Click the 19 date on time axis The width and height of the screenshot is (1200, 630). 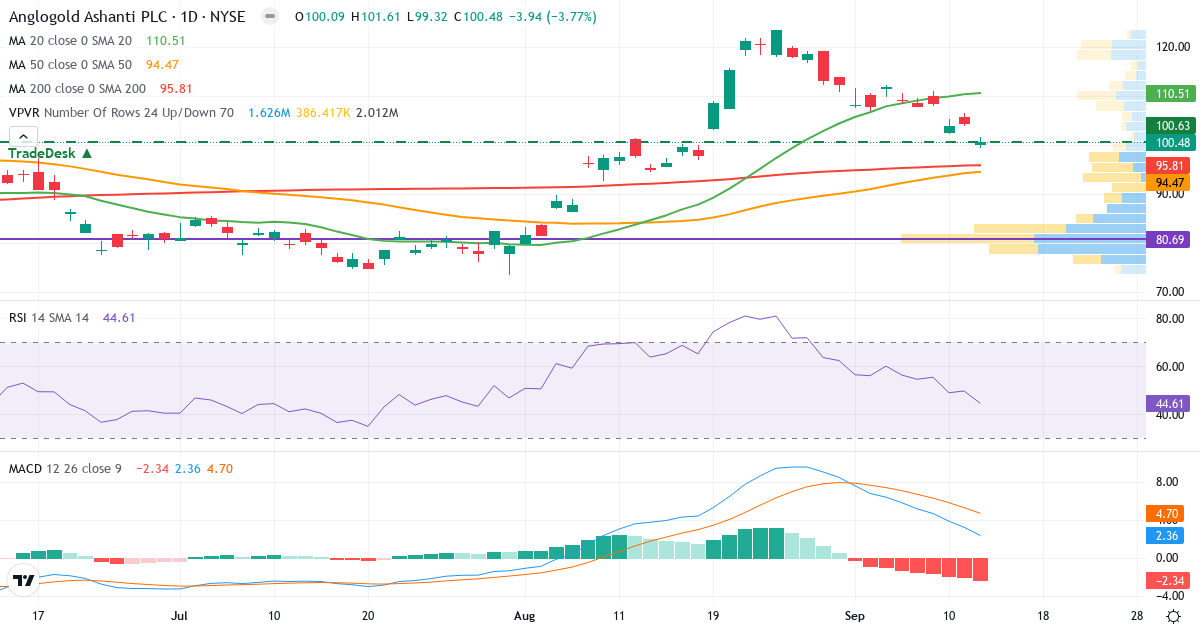pyautogui.click(x=712, y=615)
